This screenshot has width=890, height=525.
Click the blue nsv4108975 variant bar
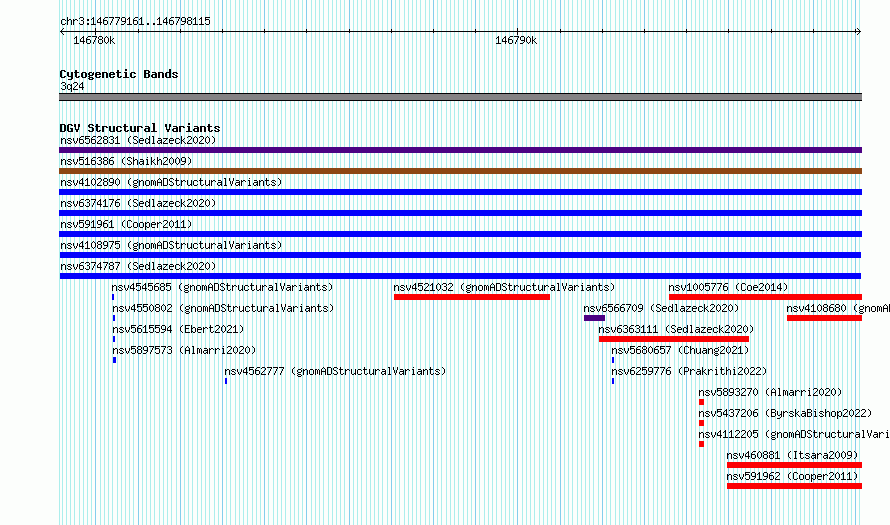click(x=460, y=255)
